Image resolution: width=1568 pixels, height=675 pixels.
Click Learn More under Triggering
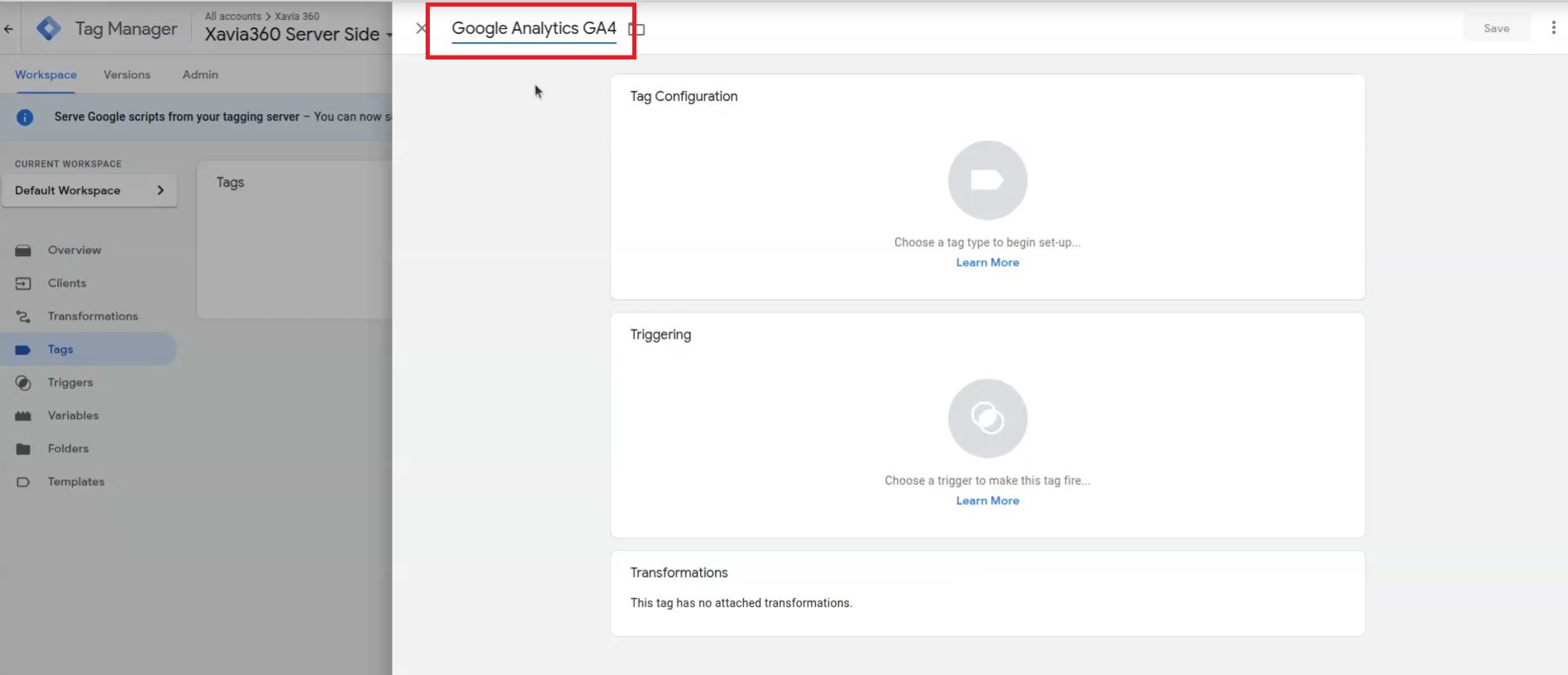(x=988, y=501)
